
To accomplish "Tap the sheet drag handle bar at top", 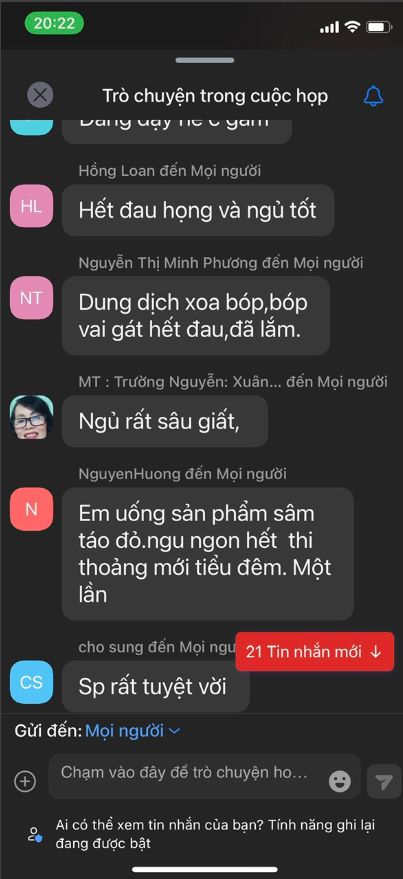I will (x=205, y=60).
